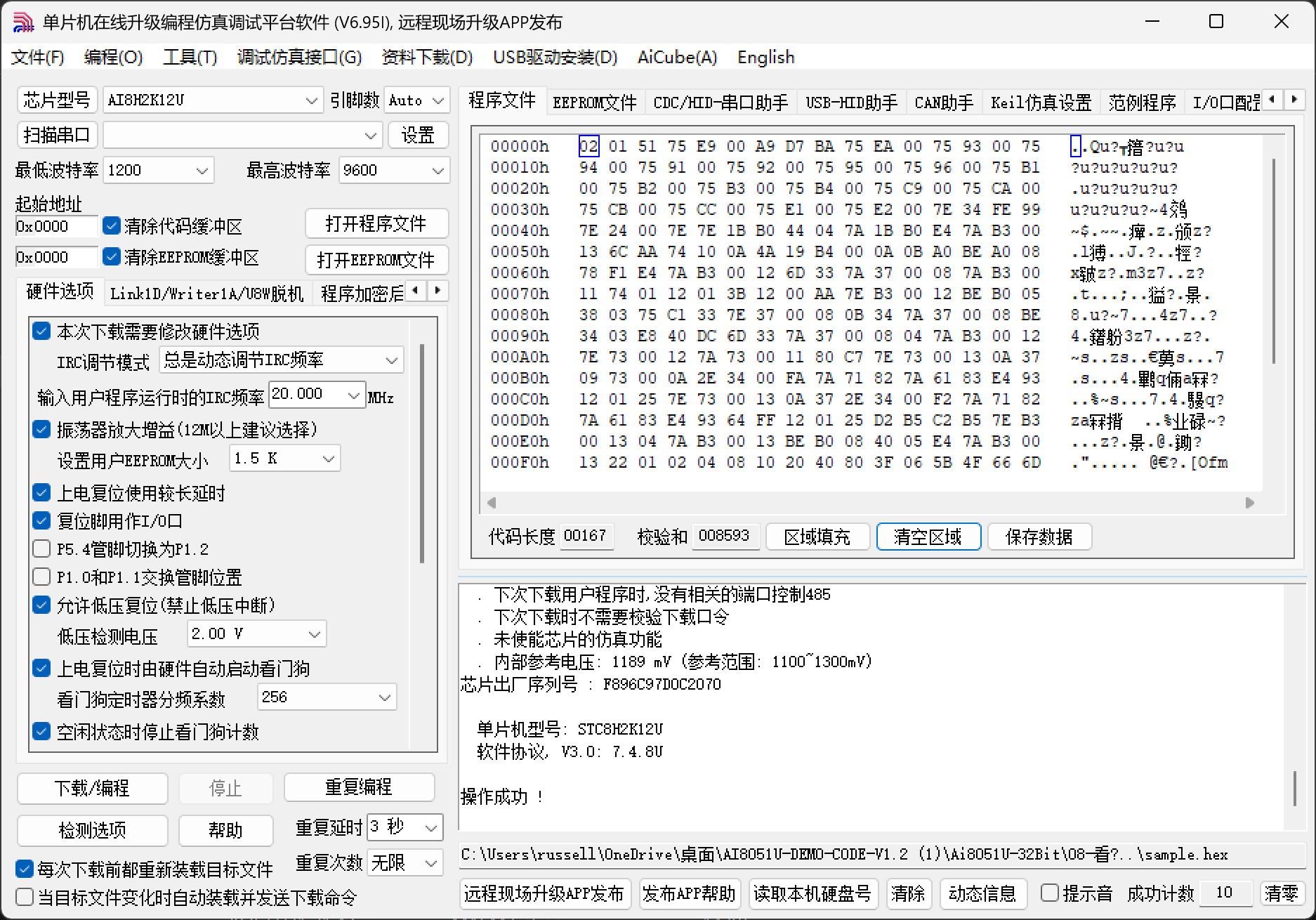Toggle 振荡器放大增益 checkbox
Viewport: 1316px width, 920px height.
point(41,429)
